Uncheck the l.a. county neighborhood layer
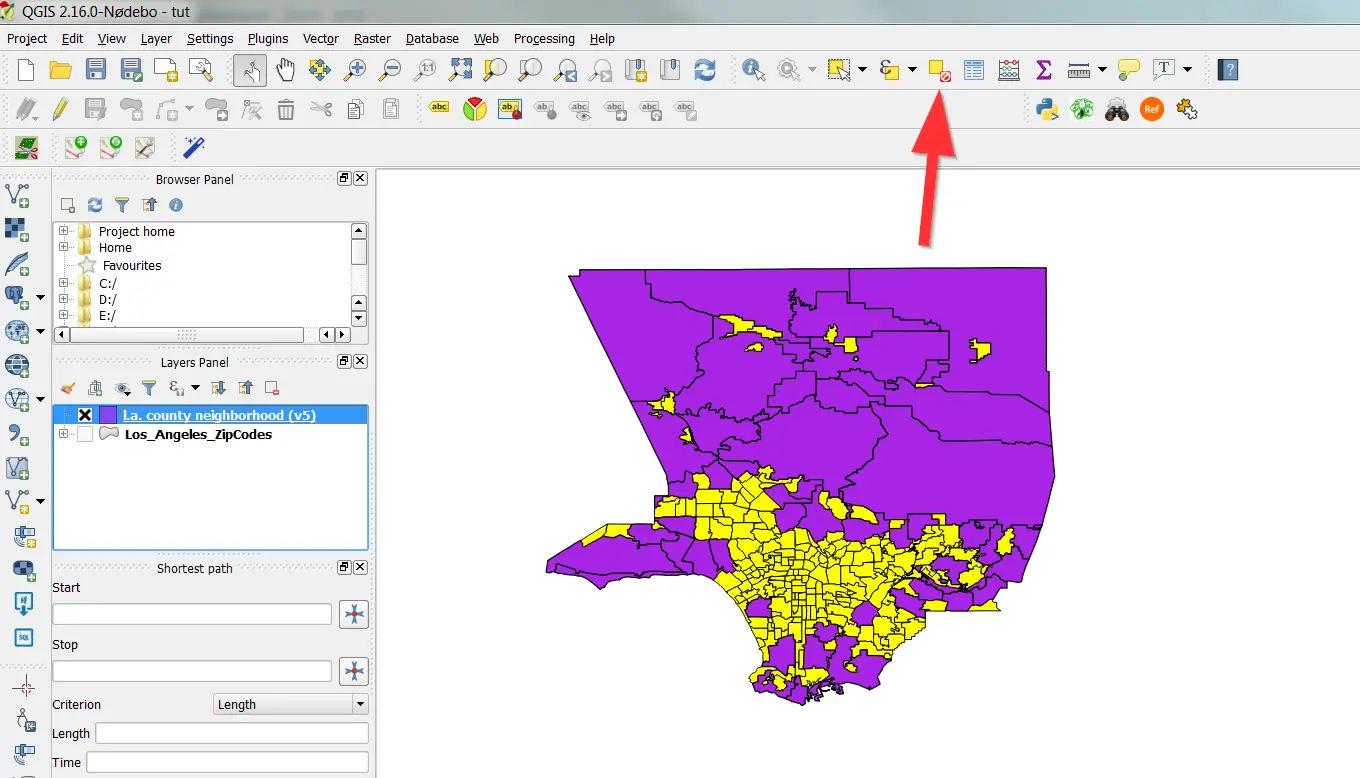1360x778 pixels. 85,415
